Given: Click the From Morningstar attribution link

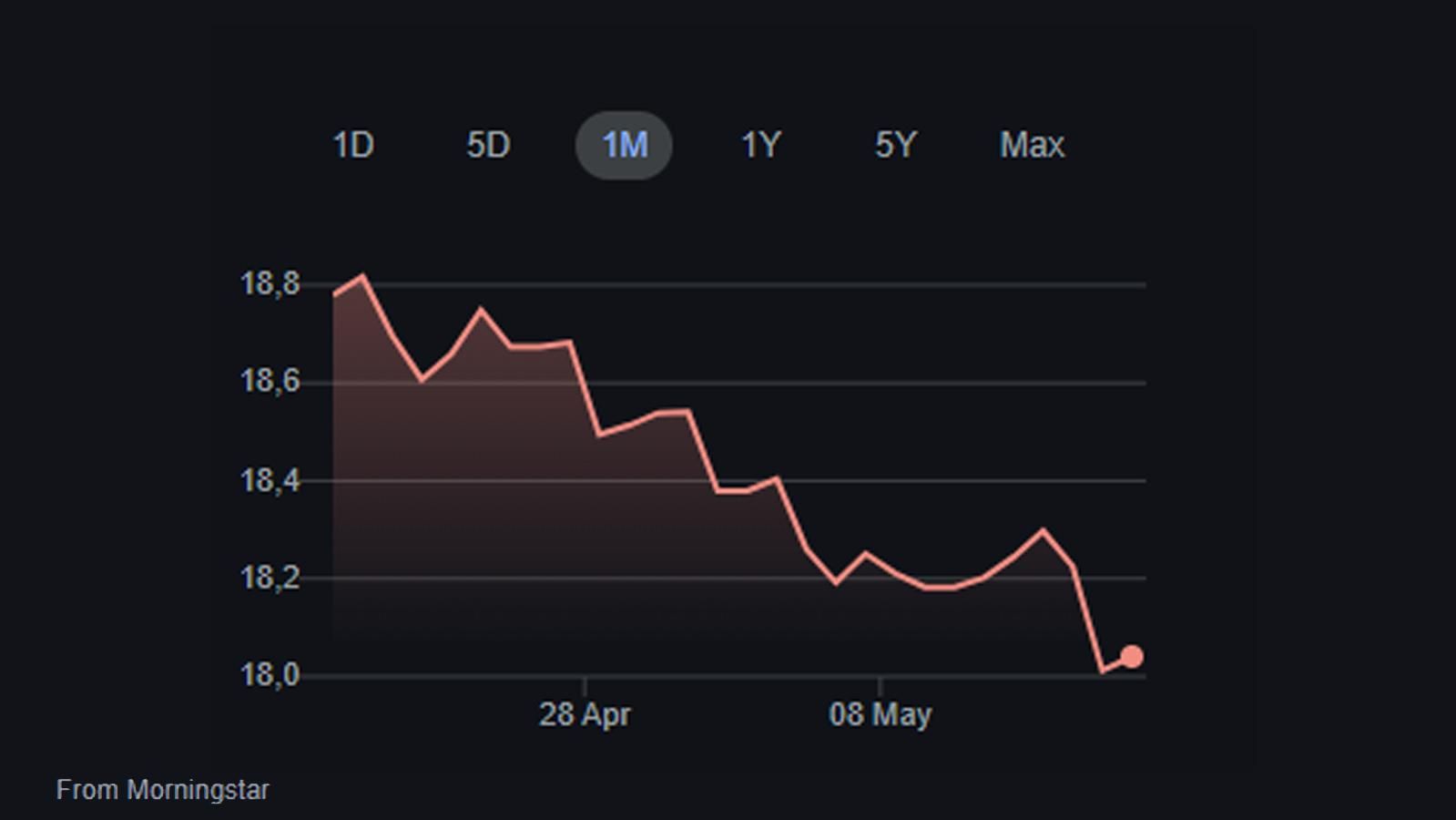Looking at the screenshot, I should [162, 790].
